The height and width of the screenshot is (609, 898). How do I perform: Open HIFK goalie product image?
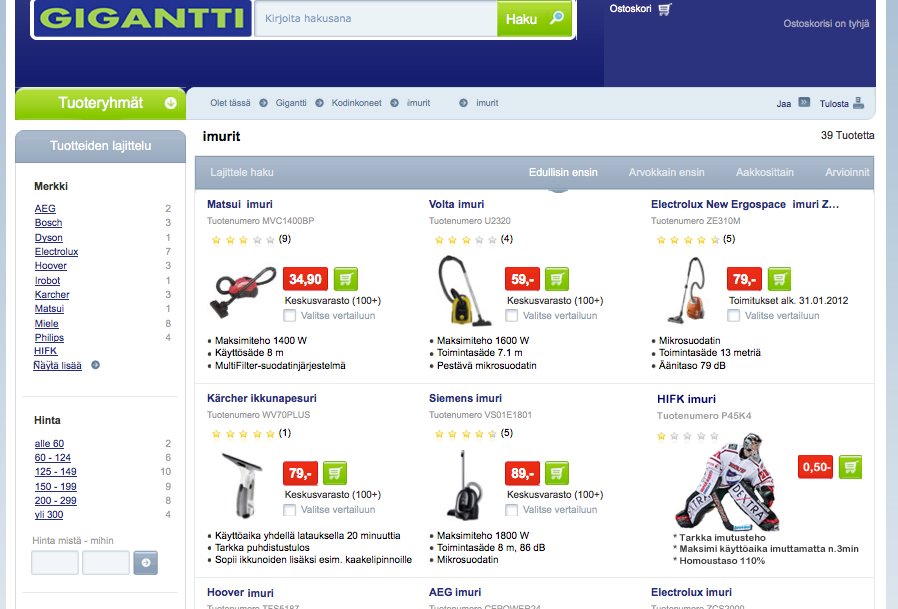(x=728, y=481)
